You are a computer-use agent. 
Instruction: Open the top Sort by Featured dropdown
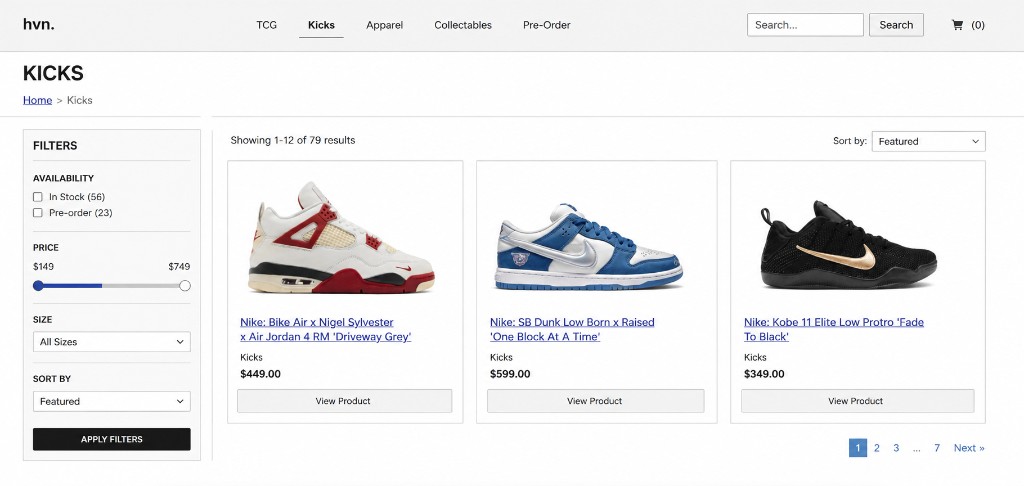click(928, 141)
